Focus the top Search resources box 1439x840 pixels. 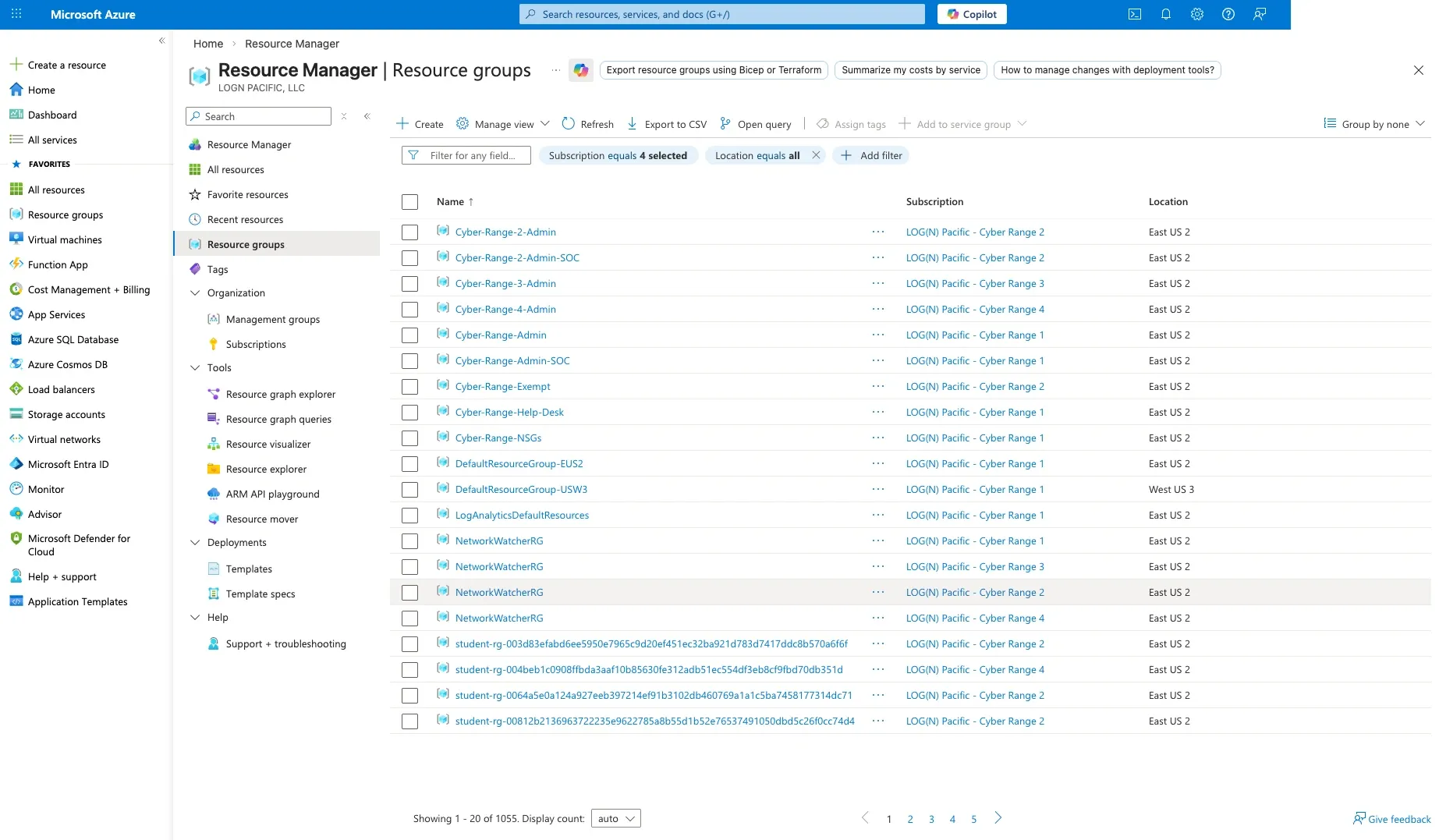pyautogui.click(x=722, y=14)
